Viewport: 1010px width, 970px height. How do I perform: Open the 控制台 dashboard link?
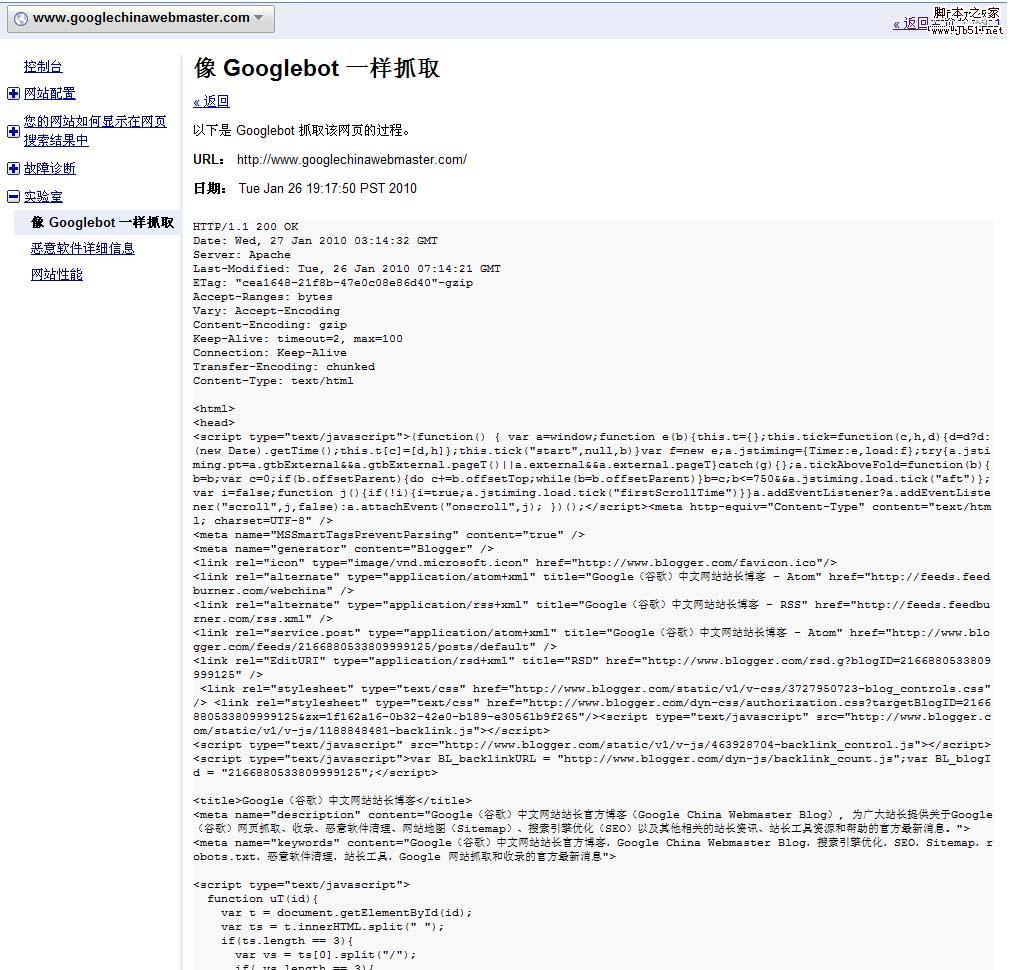(x=43, y=67)
